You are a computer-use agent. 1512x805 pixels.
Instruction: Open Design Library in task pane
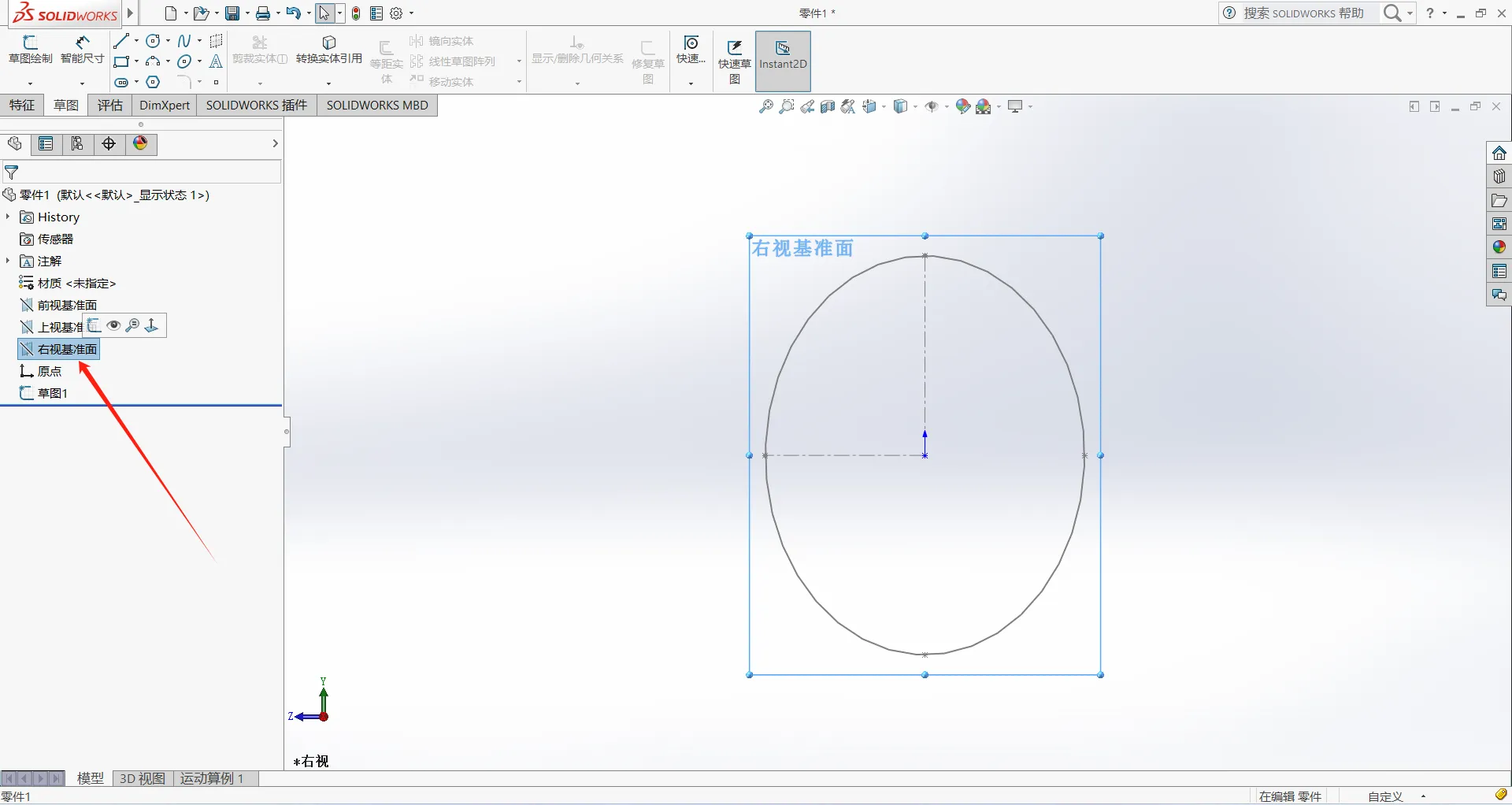(1499, 176)
